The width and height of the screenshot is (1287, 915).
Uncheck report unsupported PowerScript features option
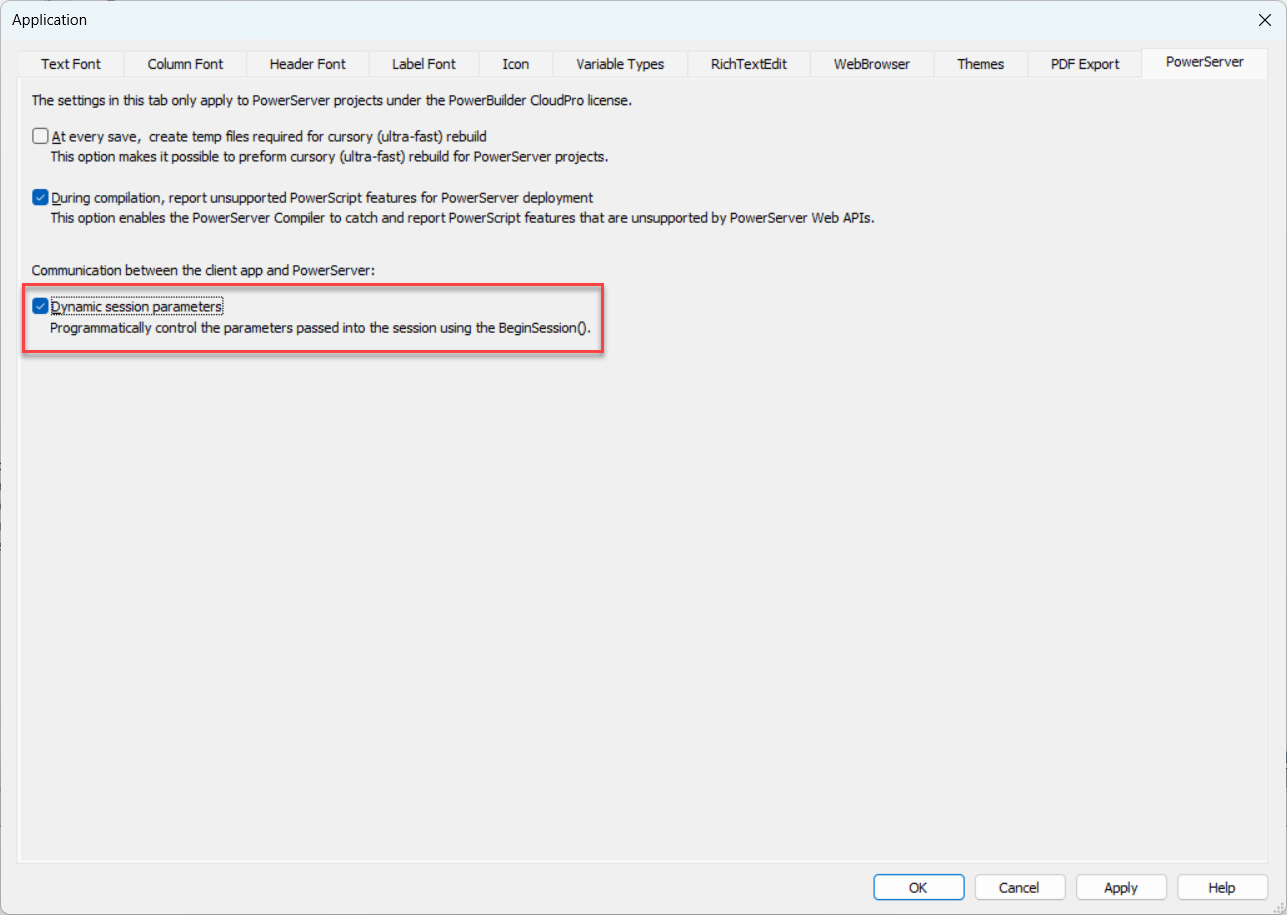[x=40, y=198]
